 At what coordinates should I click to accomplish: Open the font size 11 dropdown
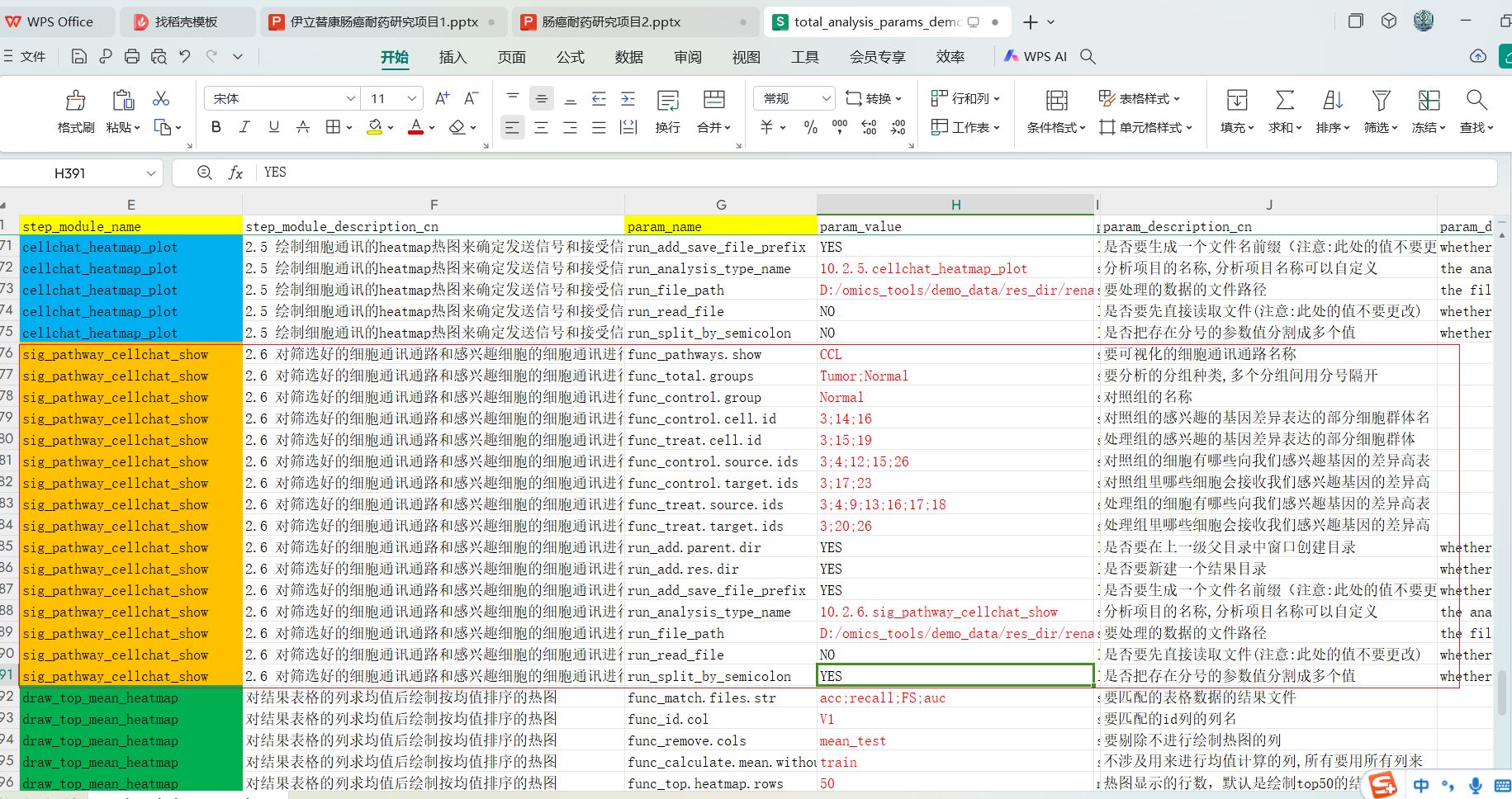(412, 98)
